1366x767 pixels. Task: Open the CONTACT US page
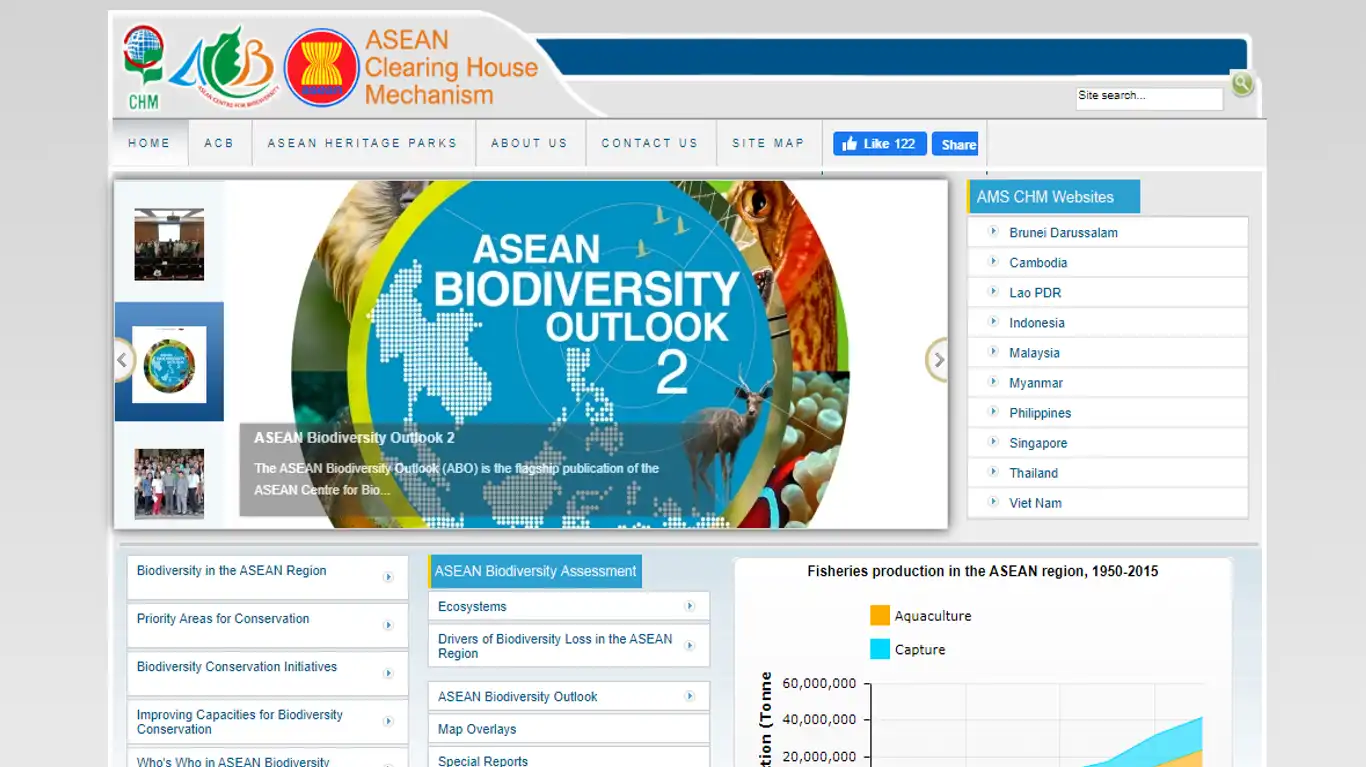(649, 143)
